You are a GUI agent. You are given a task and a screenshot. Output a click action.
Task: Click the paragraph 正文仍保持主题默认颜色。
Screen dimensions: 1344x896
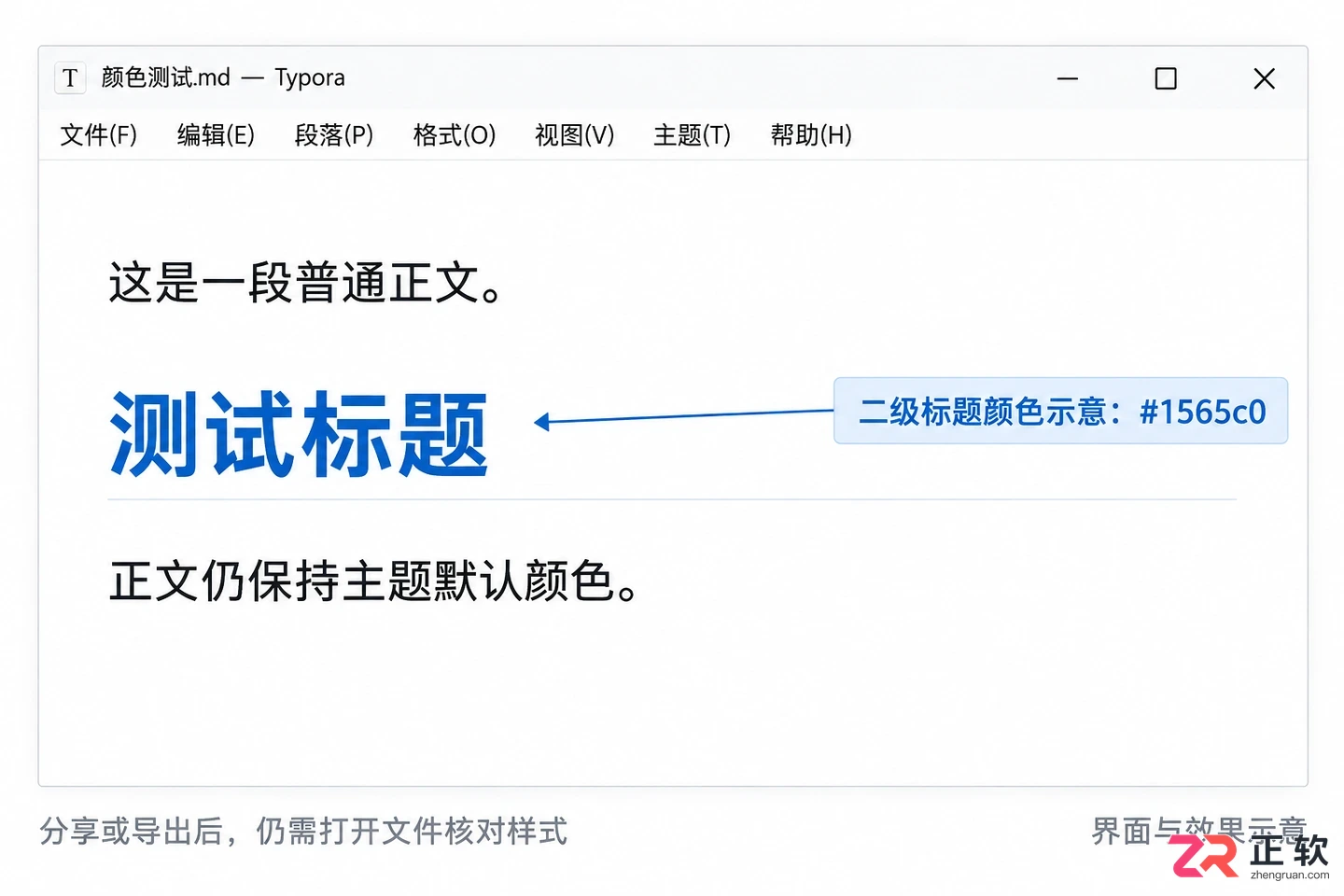point(373,581)
